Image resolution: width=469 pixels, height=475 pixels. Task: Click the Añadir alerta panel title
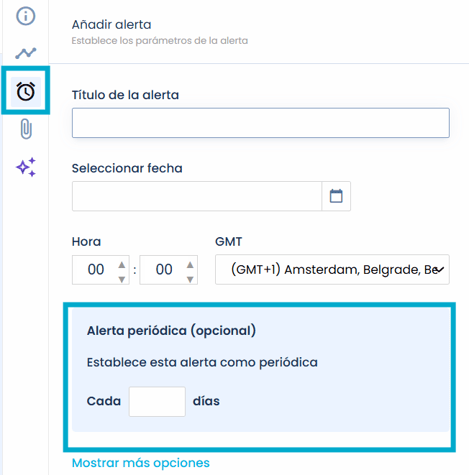click(x=111, y=25)
